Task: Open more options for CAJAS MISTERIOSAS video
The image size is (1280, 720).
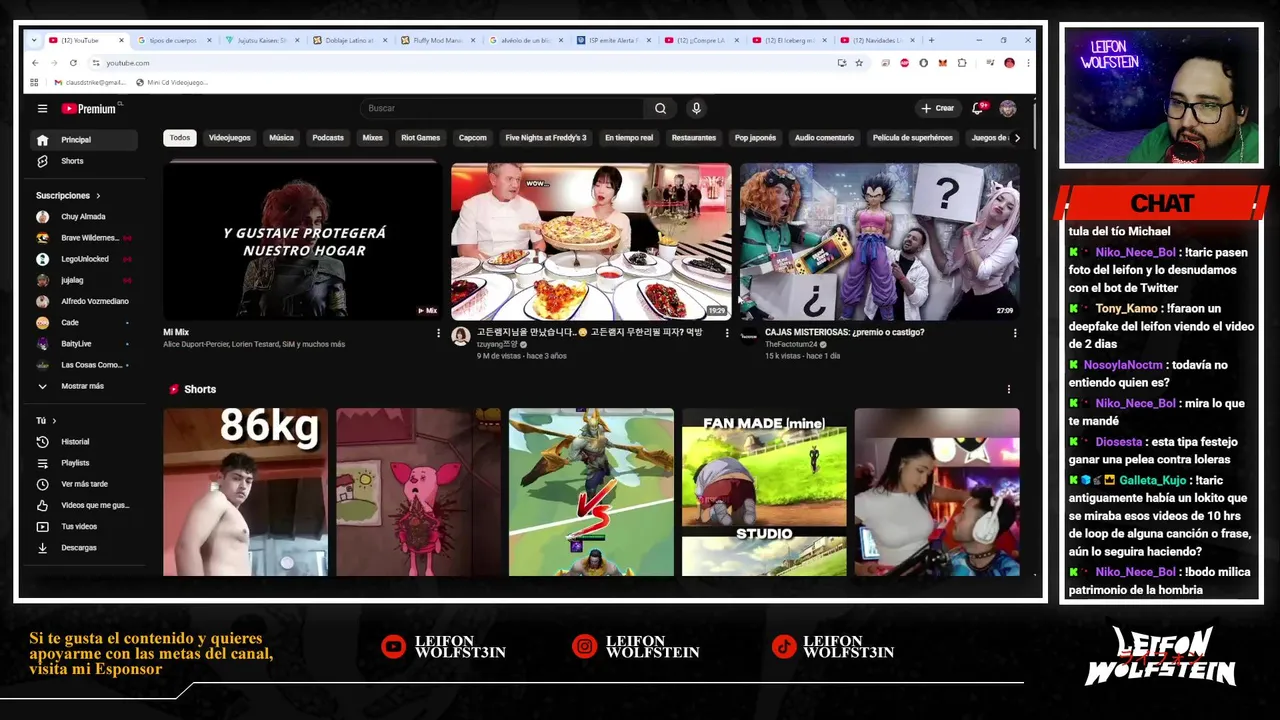Action: (1014, 333)
